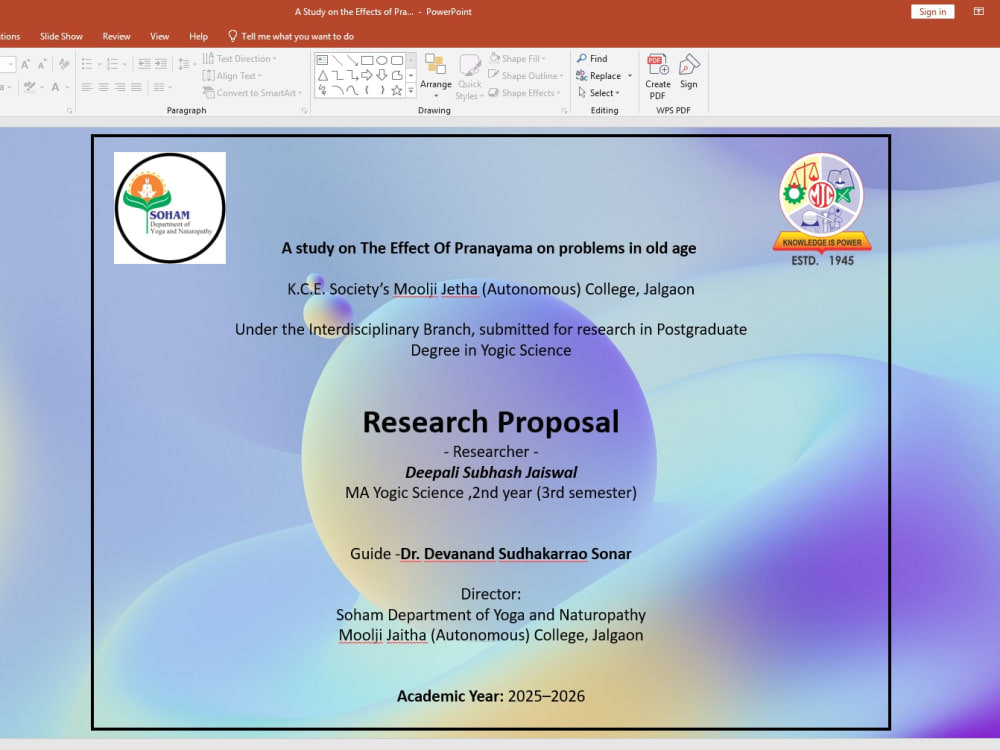Open Font group dialog launcher

coord(70,111)
